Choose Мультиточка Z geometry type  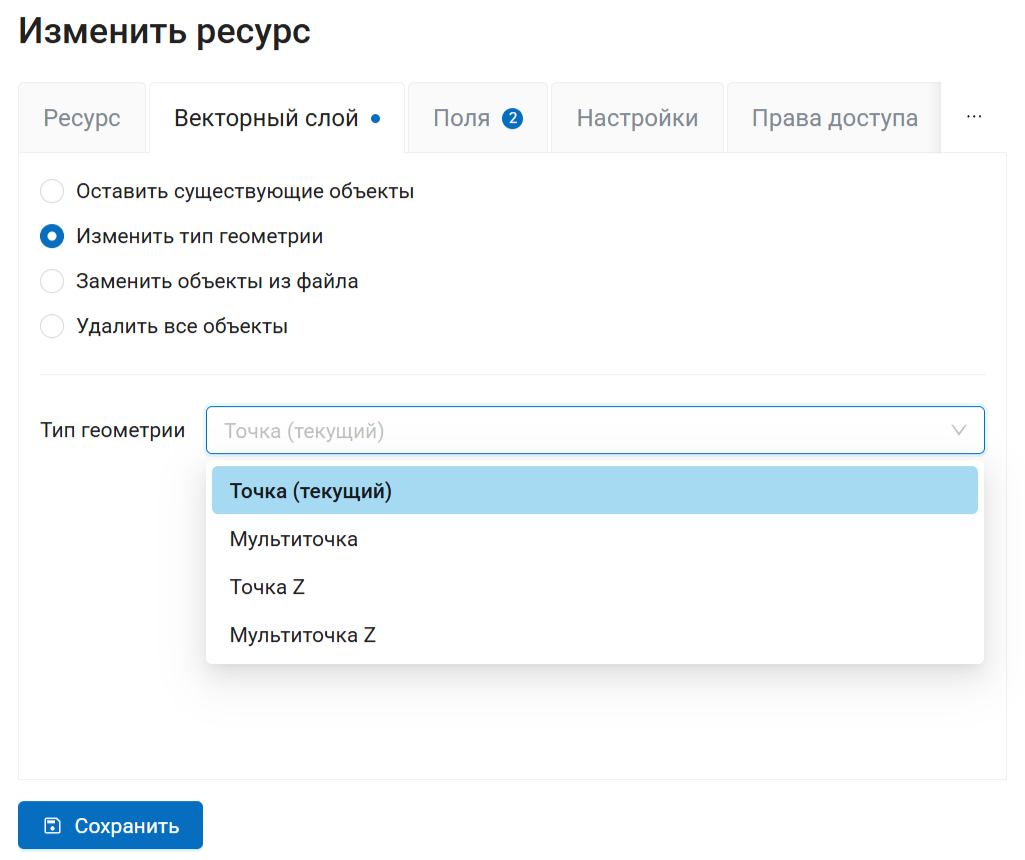(595, 635)
